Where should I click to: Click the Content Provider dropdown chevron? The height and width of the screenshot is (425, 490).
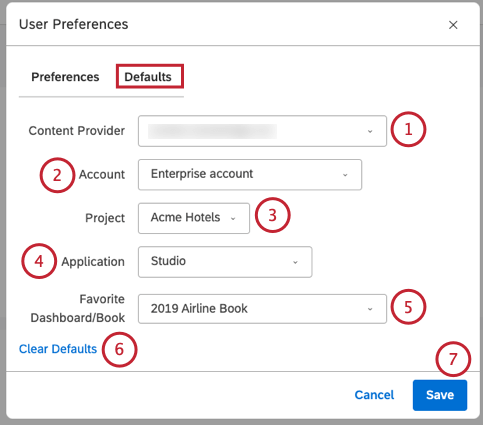coord(370,131)
